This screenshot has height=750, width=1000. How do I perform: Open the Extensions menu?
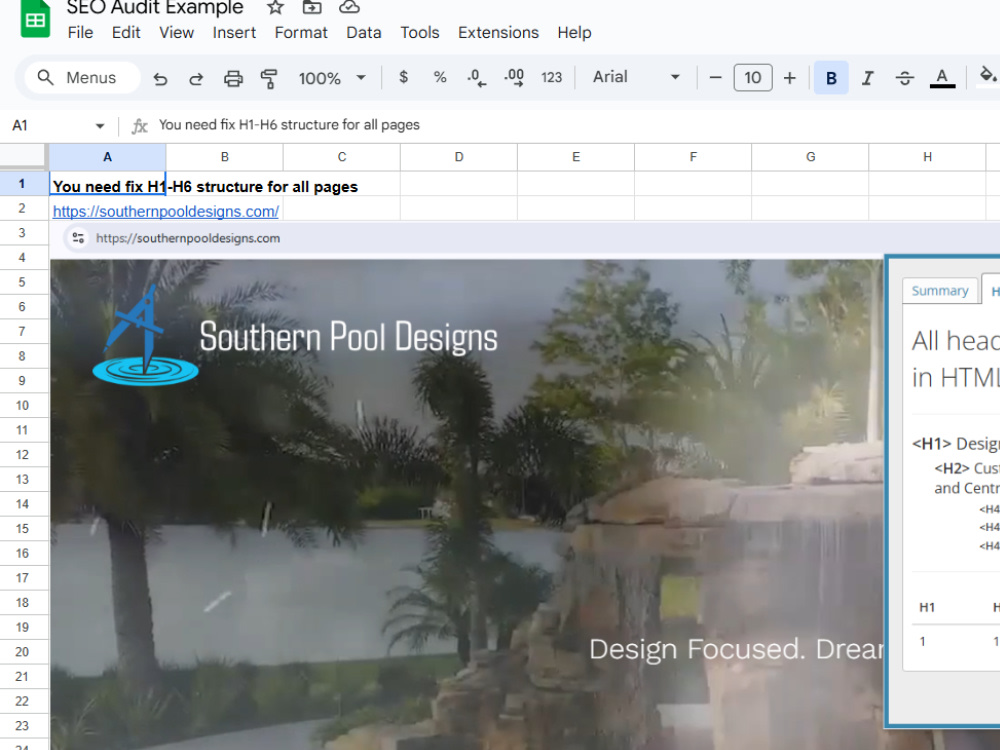(498, 33)
